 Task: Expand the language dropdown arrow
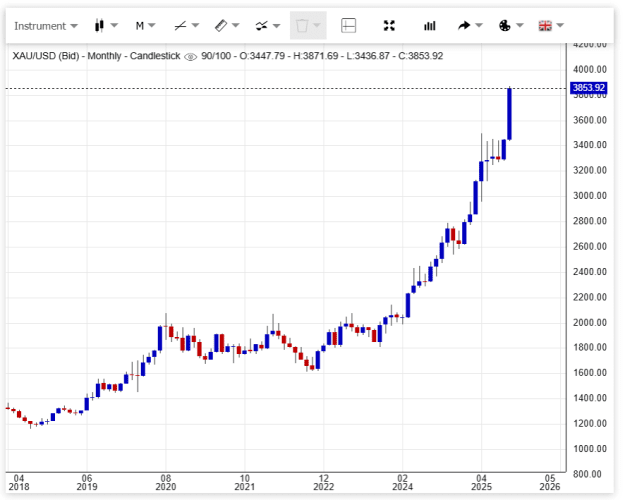[560, 26]
